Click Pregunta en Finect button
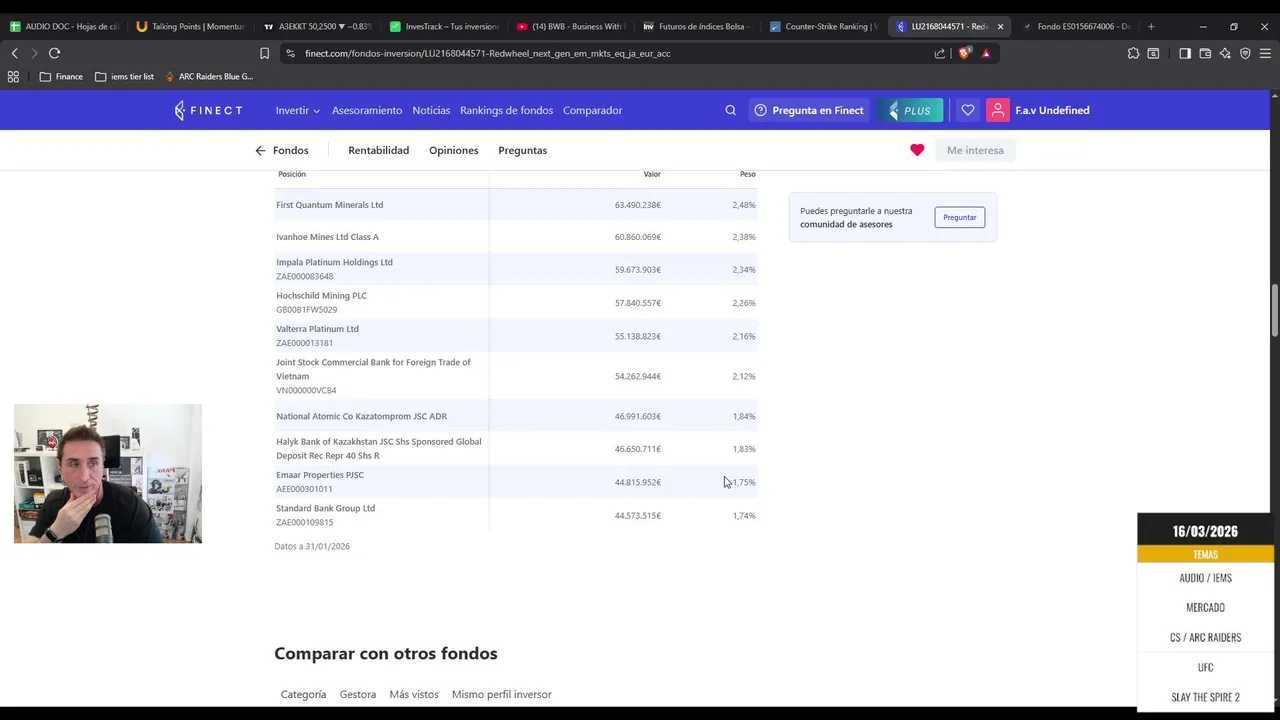1280x720 pixels. pos(808,110)
